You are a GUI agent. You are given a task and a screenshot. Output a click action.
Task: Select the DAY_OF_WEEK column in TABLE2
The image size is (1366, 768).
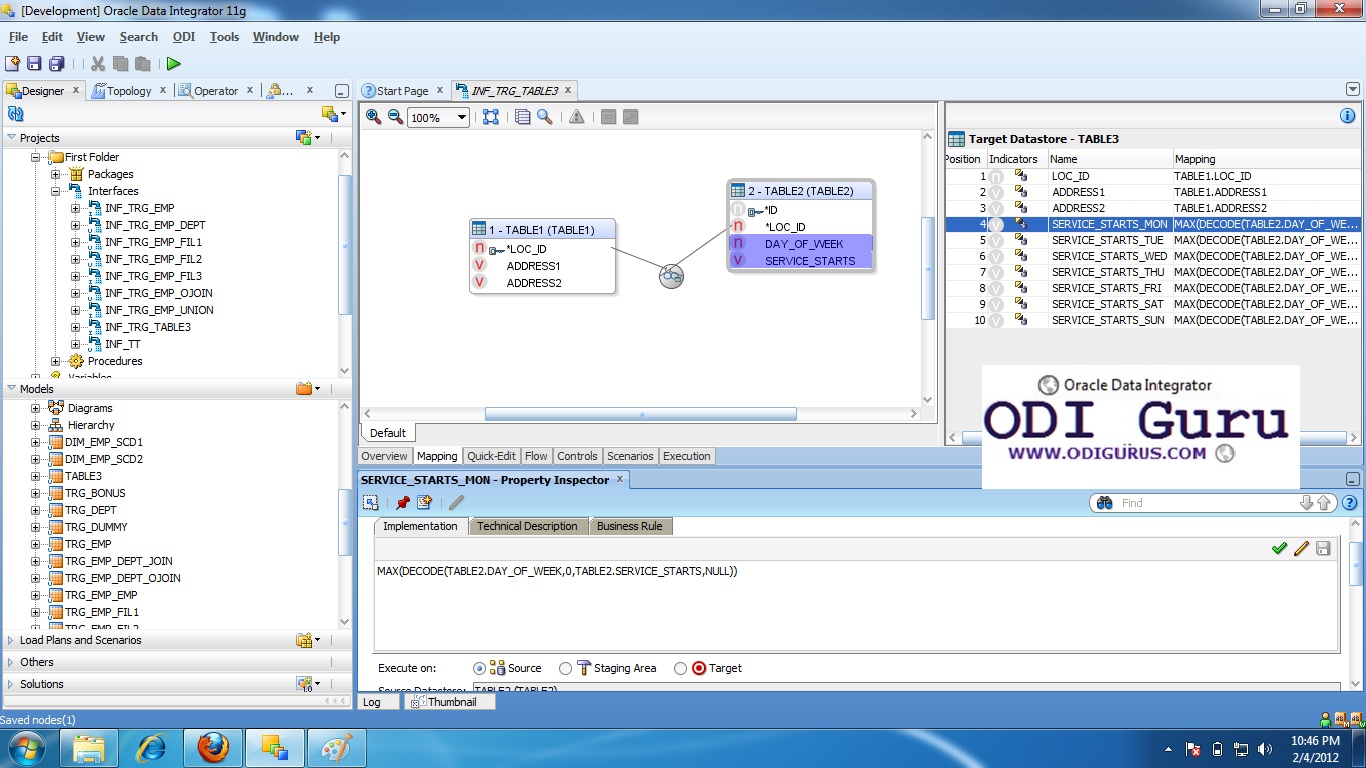pos(803,244)
